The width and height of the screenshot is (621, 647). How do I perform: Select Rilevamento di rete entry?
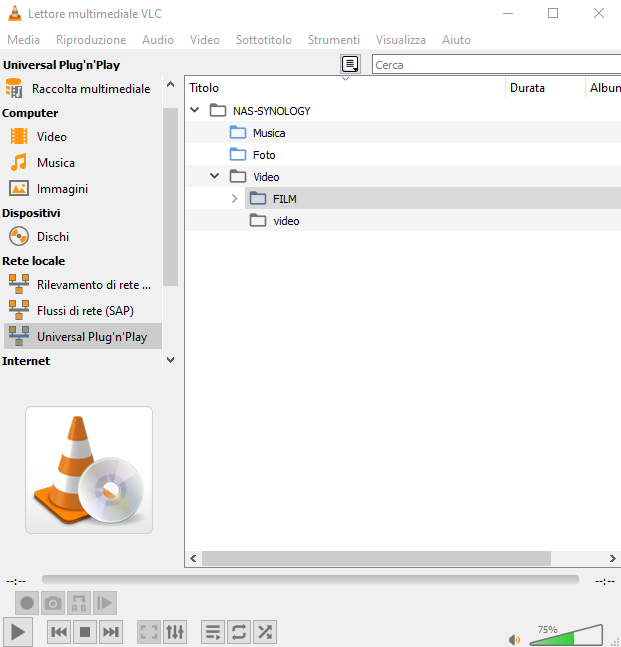coord(82,285)
